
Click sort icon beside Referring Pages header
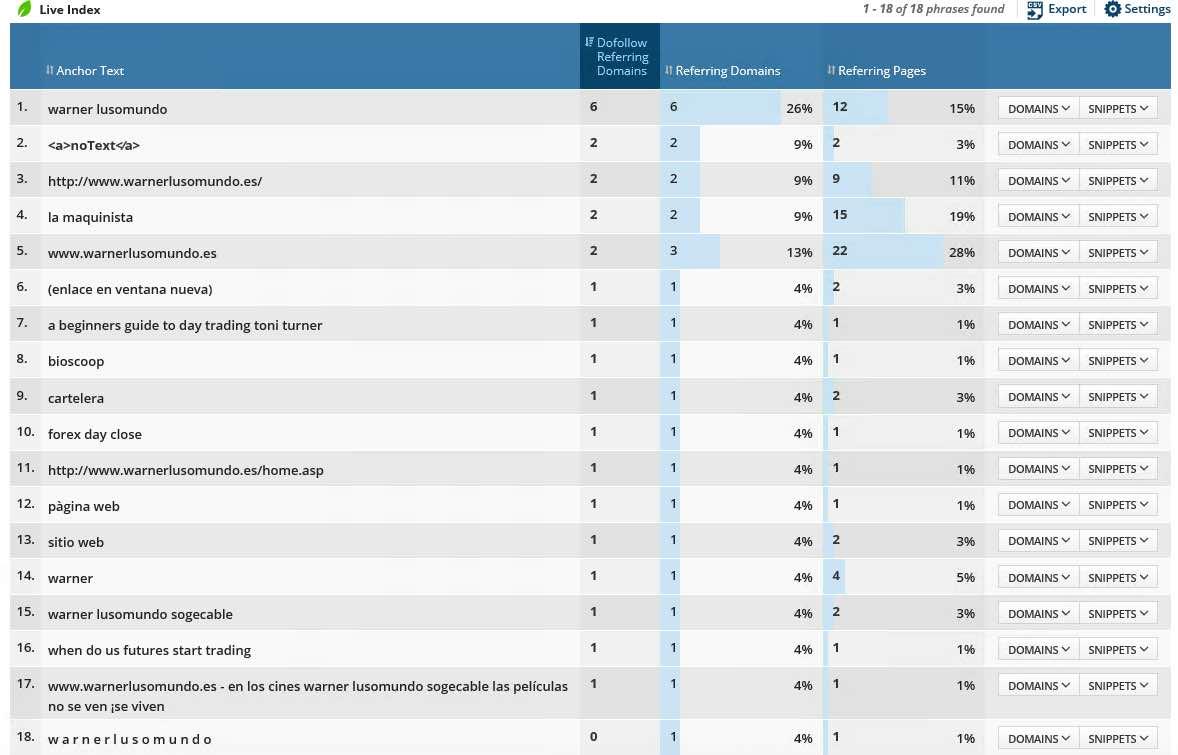tap(831, 71)
